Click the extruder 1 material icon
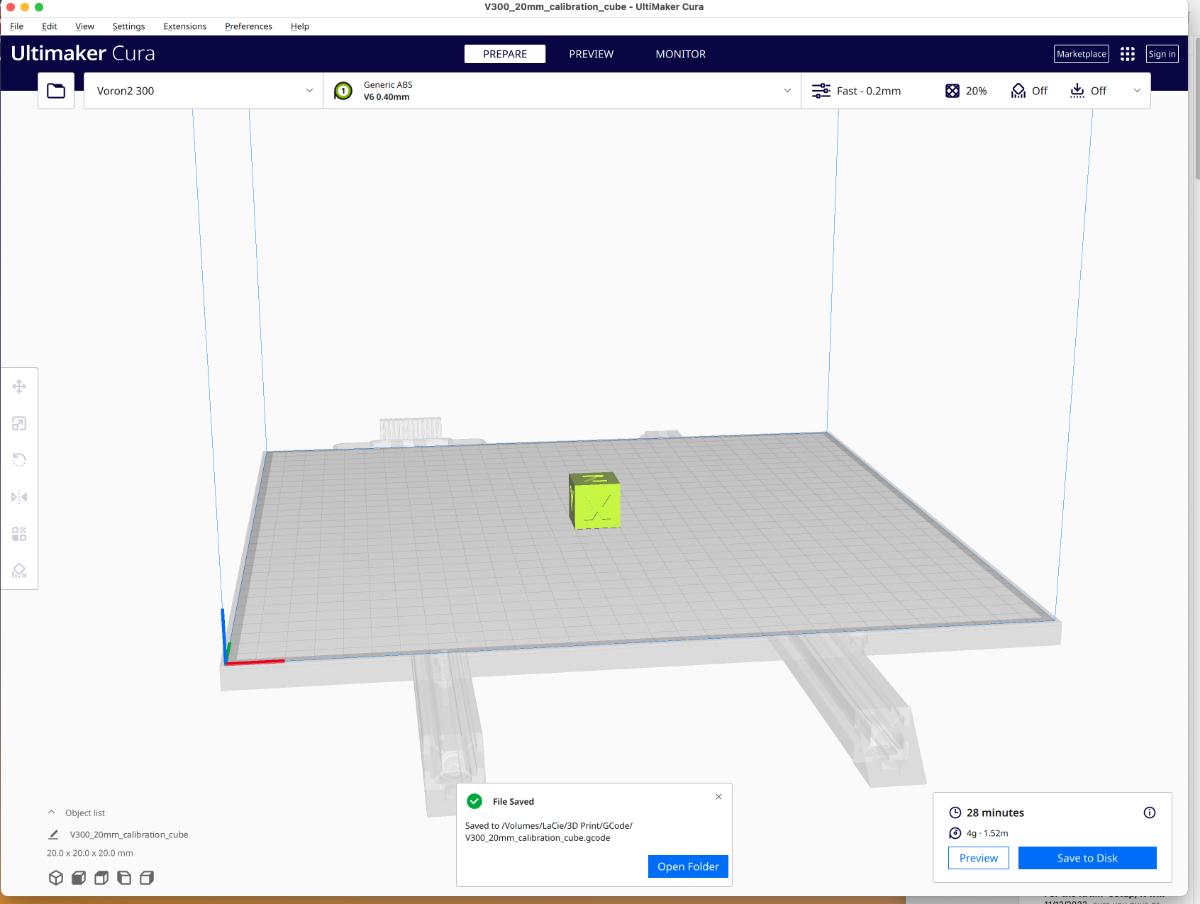The image size is (1200, 904). pyautogui.click(x=343, y=91)
